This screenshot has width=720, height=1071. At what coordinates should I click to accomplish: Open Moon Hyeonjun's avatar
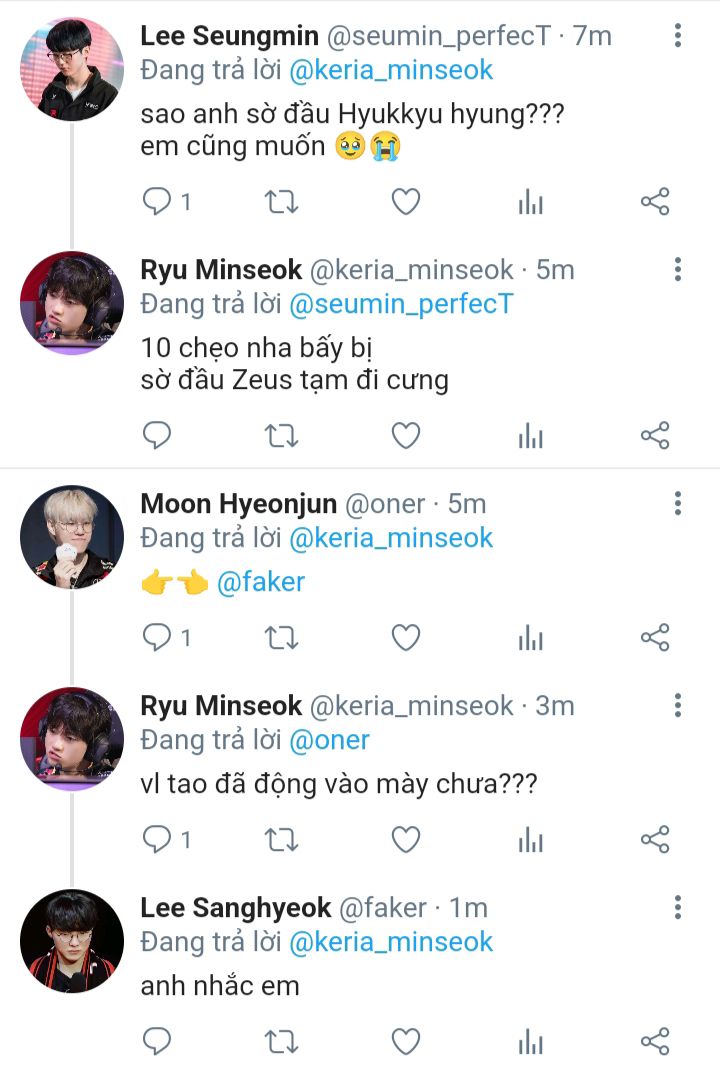pos(72,537)
